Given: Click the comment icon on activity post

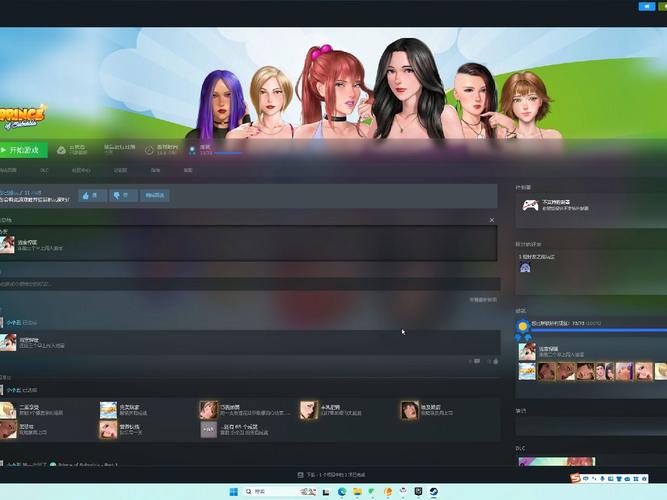Looking at the screenshot, I should (x=478, y=361).
